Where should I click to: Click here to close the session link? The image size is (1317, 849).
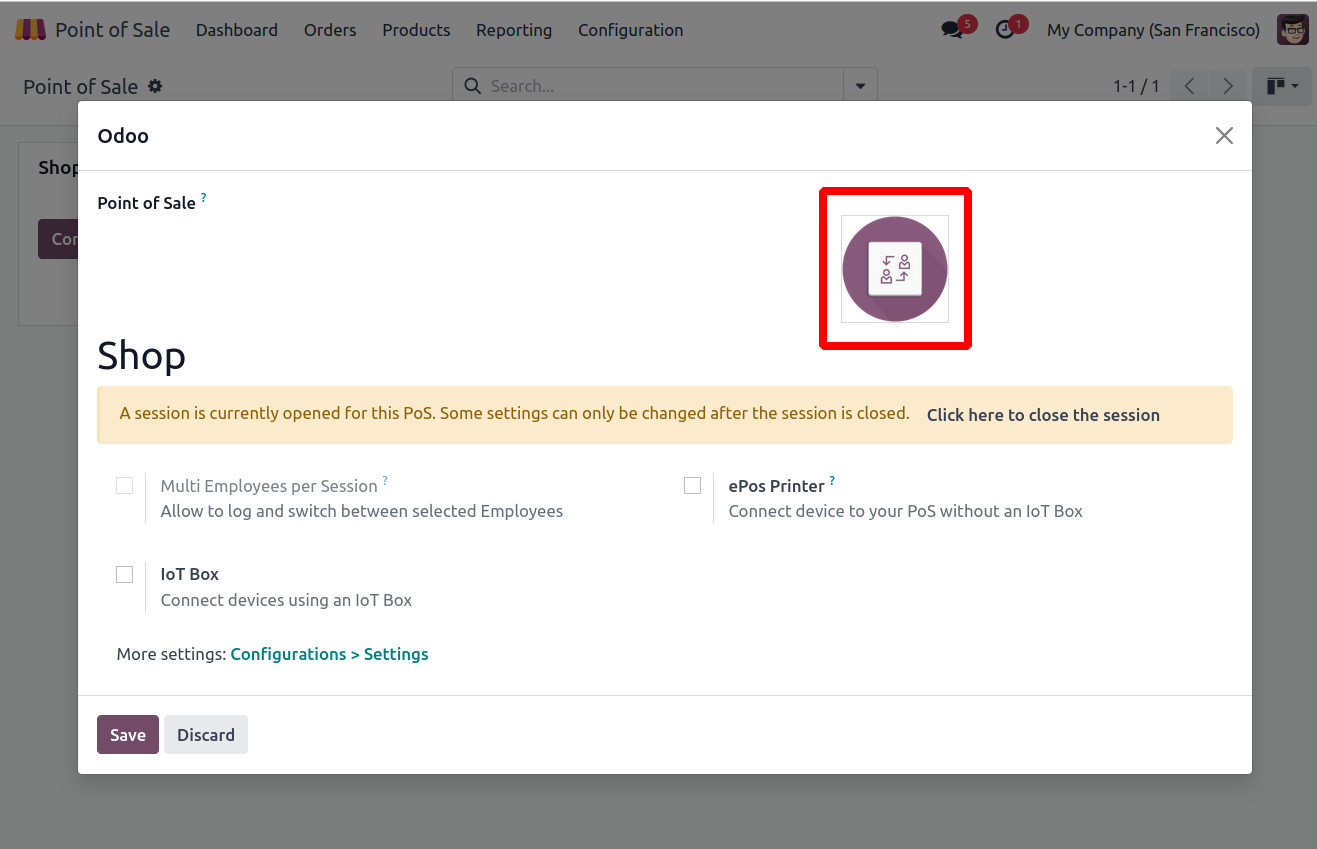pos(1043,415)
